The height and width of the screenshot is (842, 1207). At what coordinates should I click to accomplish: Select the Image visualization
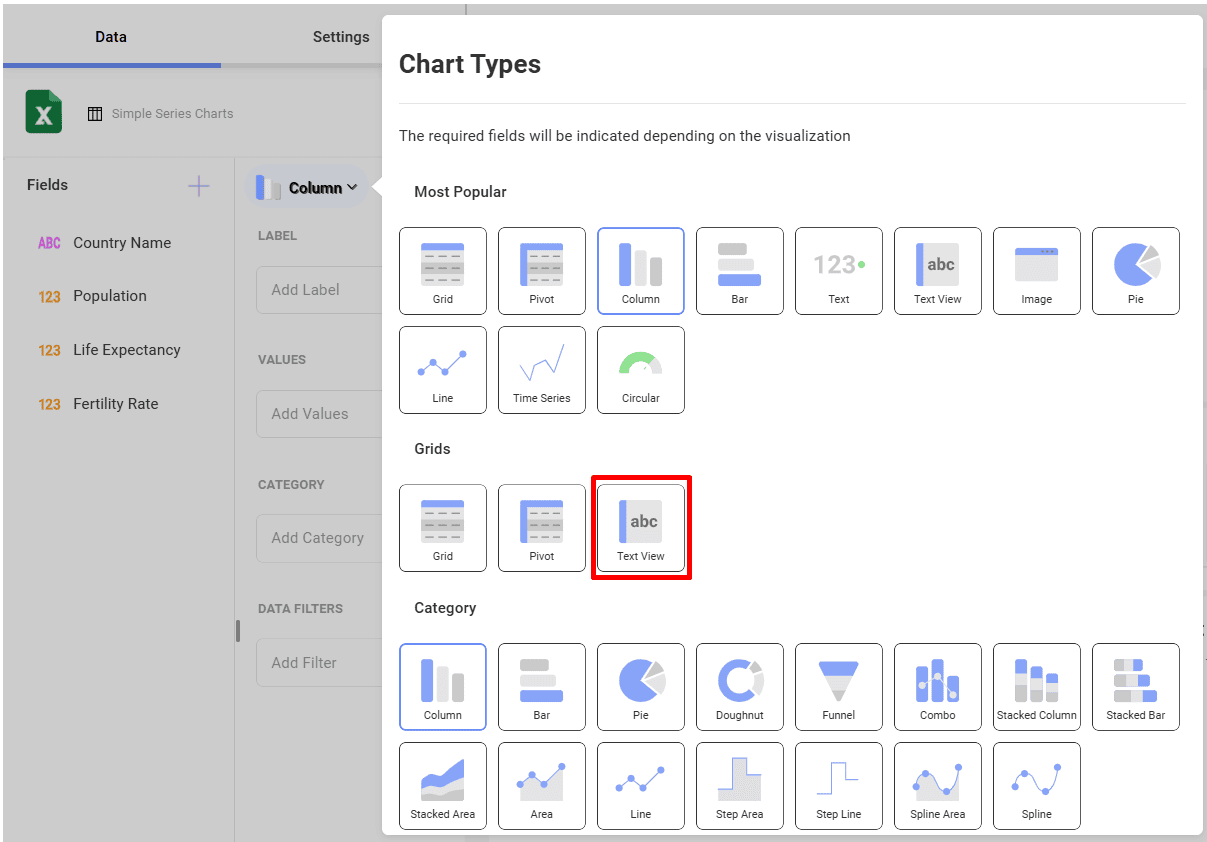tap(1037, 271)
